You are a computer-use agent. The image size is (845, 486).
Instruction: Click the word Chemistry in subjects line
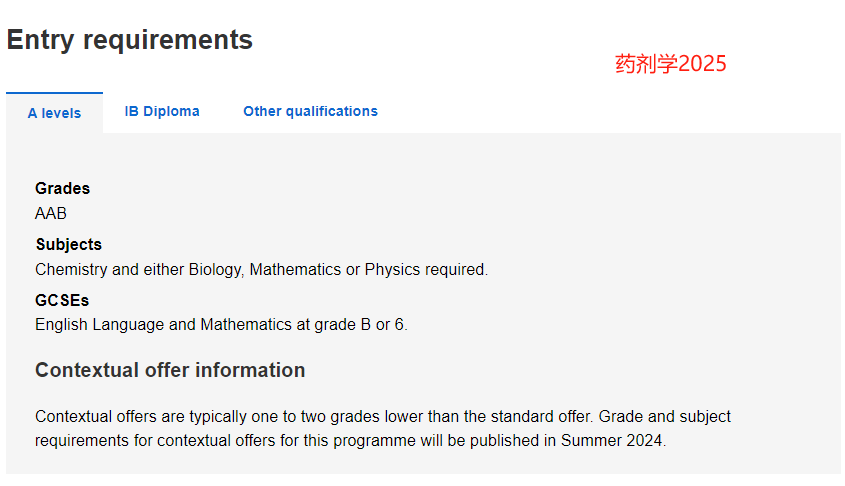(x=71, y=269)
